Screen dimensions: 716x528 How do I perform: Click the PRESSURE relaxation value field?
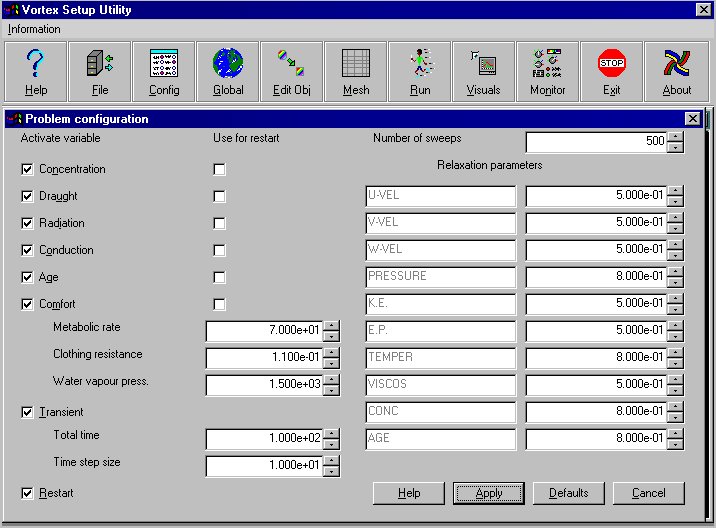click(596, 277)
